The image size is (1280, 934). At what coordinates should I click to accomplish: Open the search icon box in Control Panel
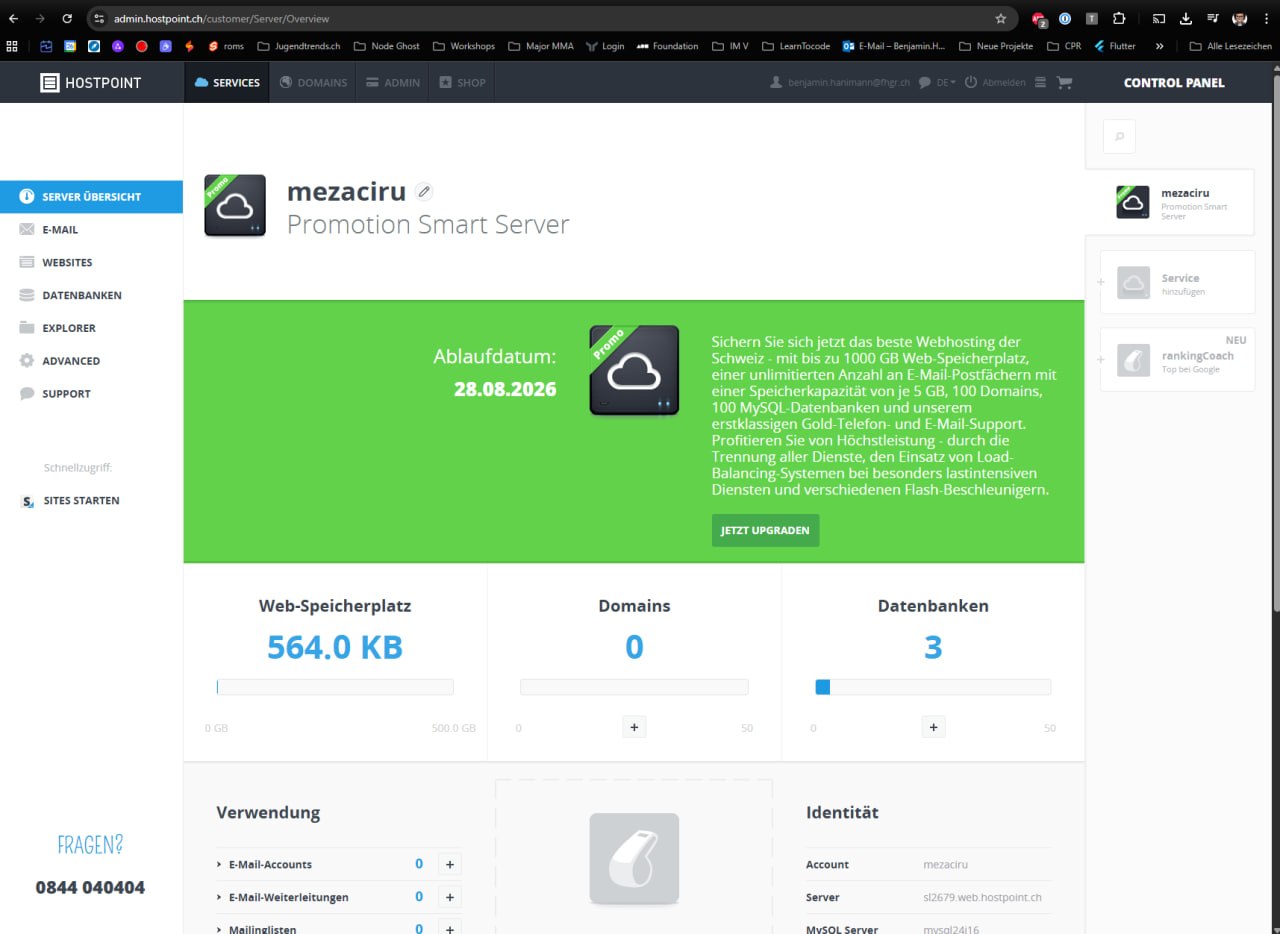(x=1119, y=137)
